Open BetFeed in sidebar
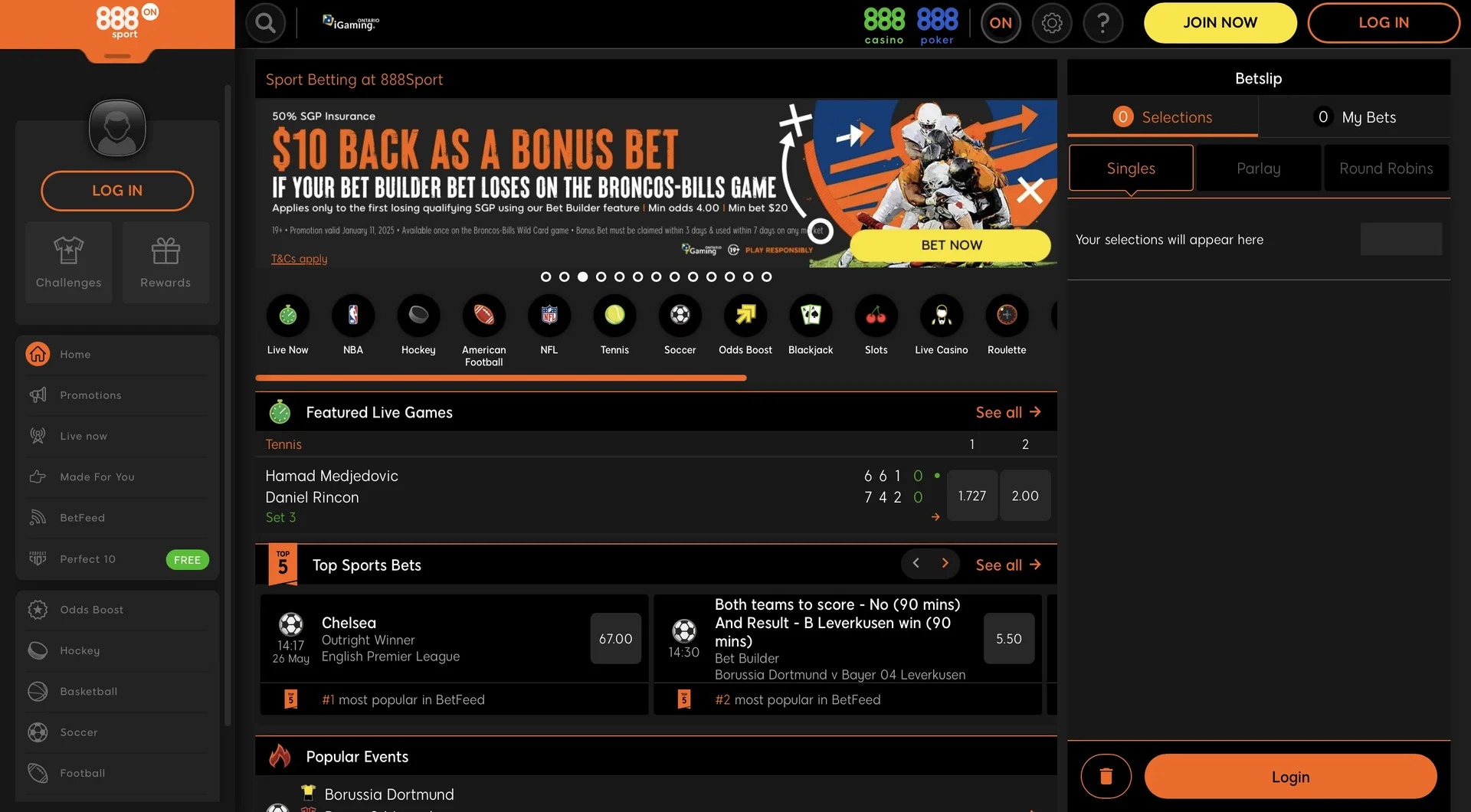The height and width of the screenshot is (812, 1471). point(117,518)
